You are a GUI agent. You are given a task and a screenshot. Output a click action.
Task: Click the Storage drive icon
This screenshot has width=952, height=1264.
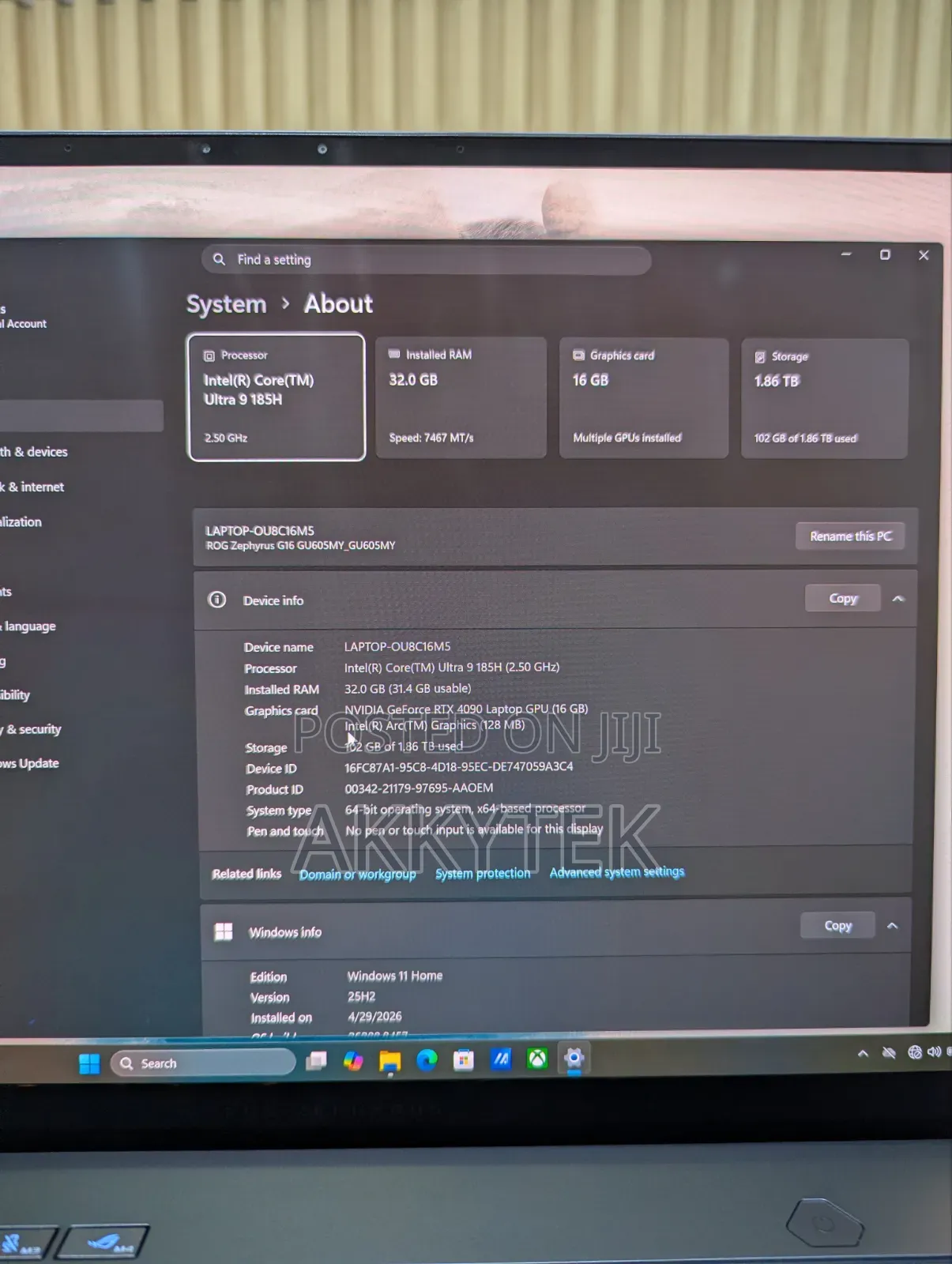(760, 357)
